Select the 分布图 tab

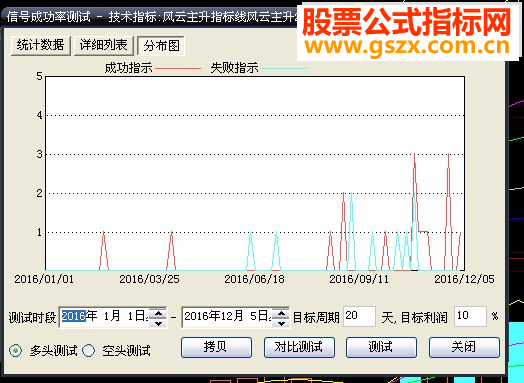161,46
